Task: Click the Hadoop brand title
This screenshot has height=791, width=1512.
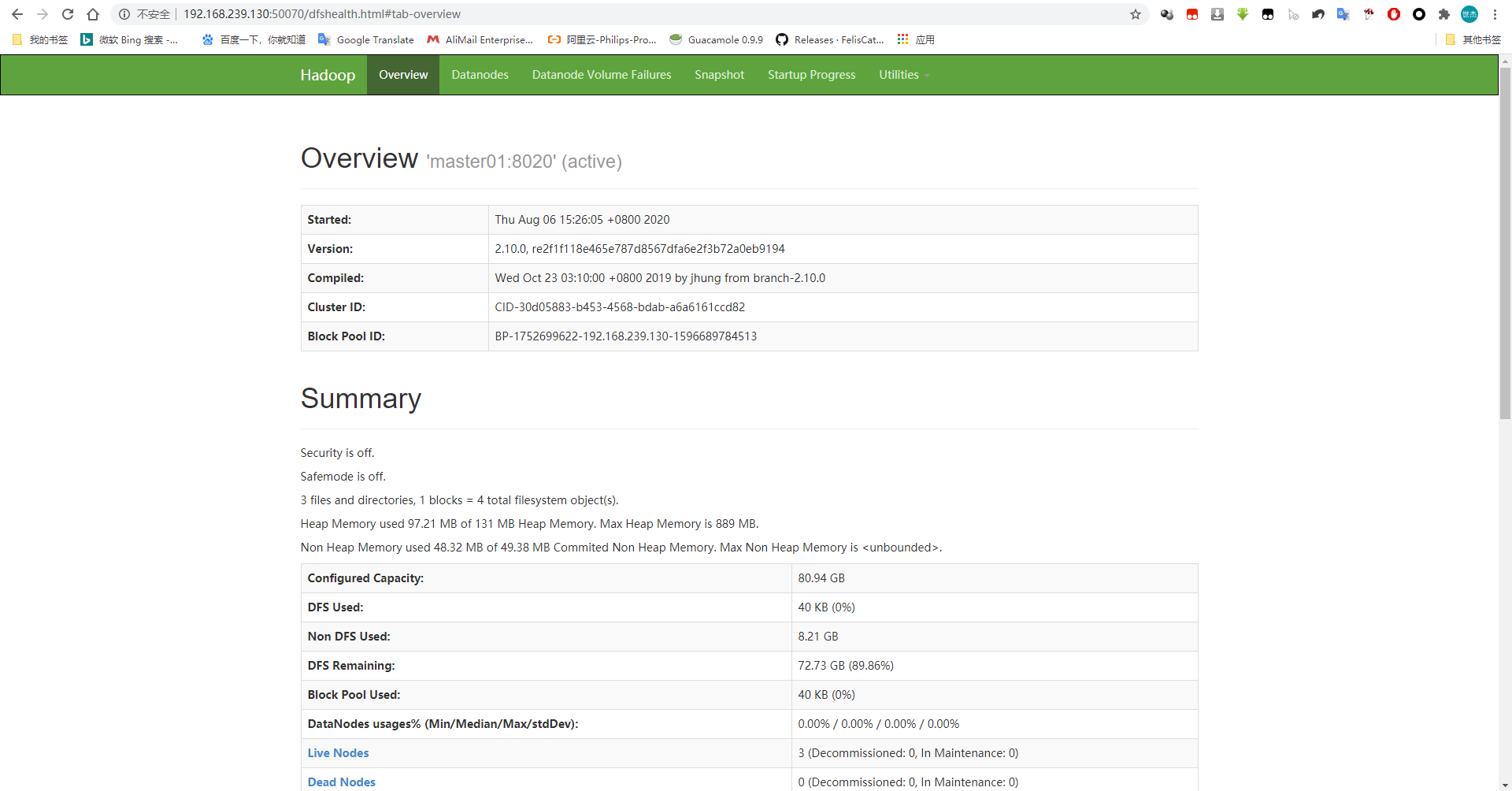Action: tap(328, 75)
